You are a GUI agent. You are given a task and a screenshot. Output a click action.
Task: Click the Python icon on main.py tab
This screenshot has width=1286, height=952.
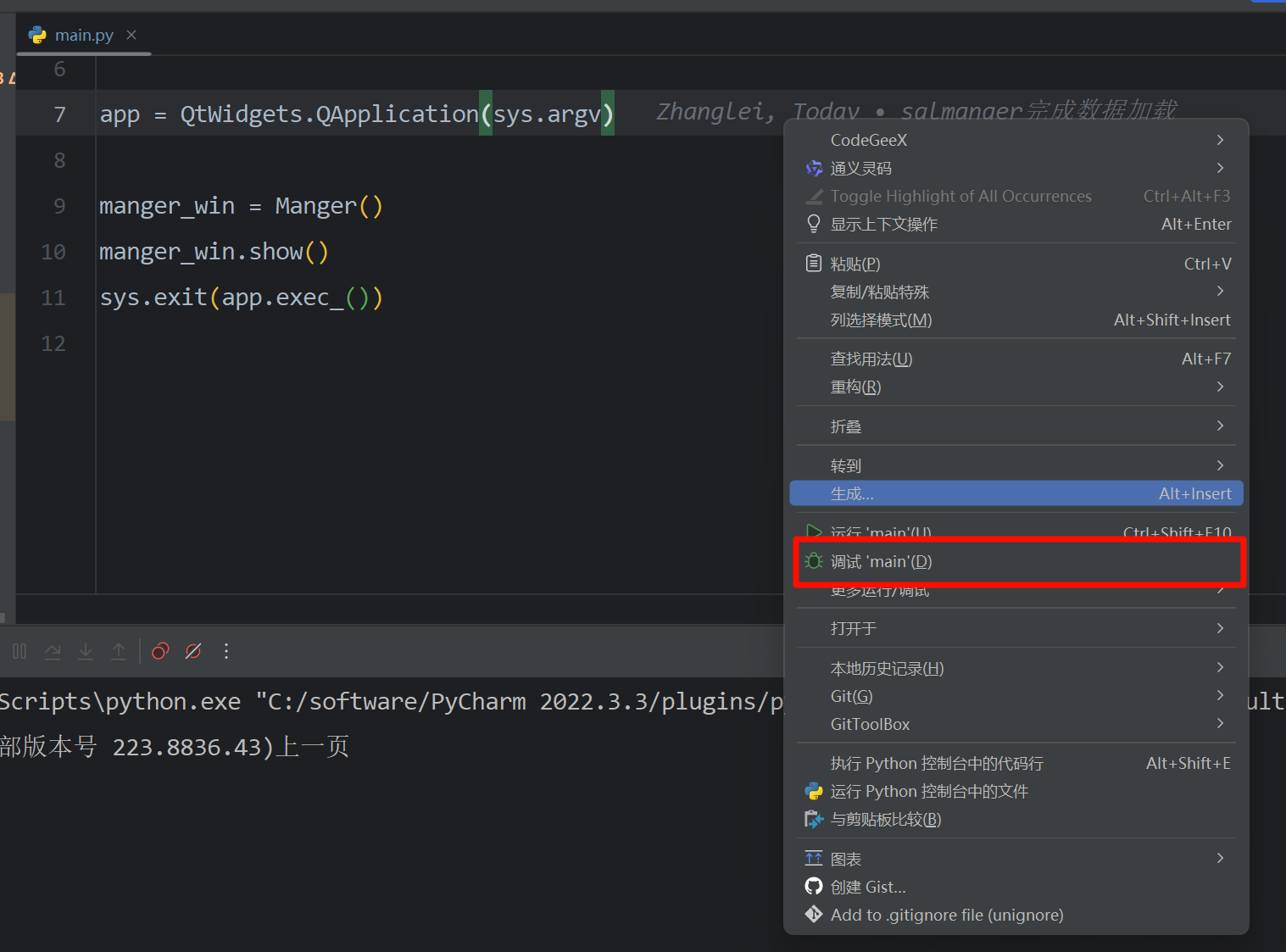37,35
